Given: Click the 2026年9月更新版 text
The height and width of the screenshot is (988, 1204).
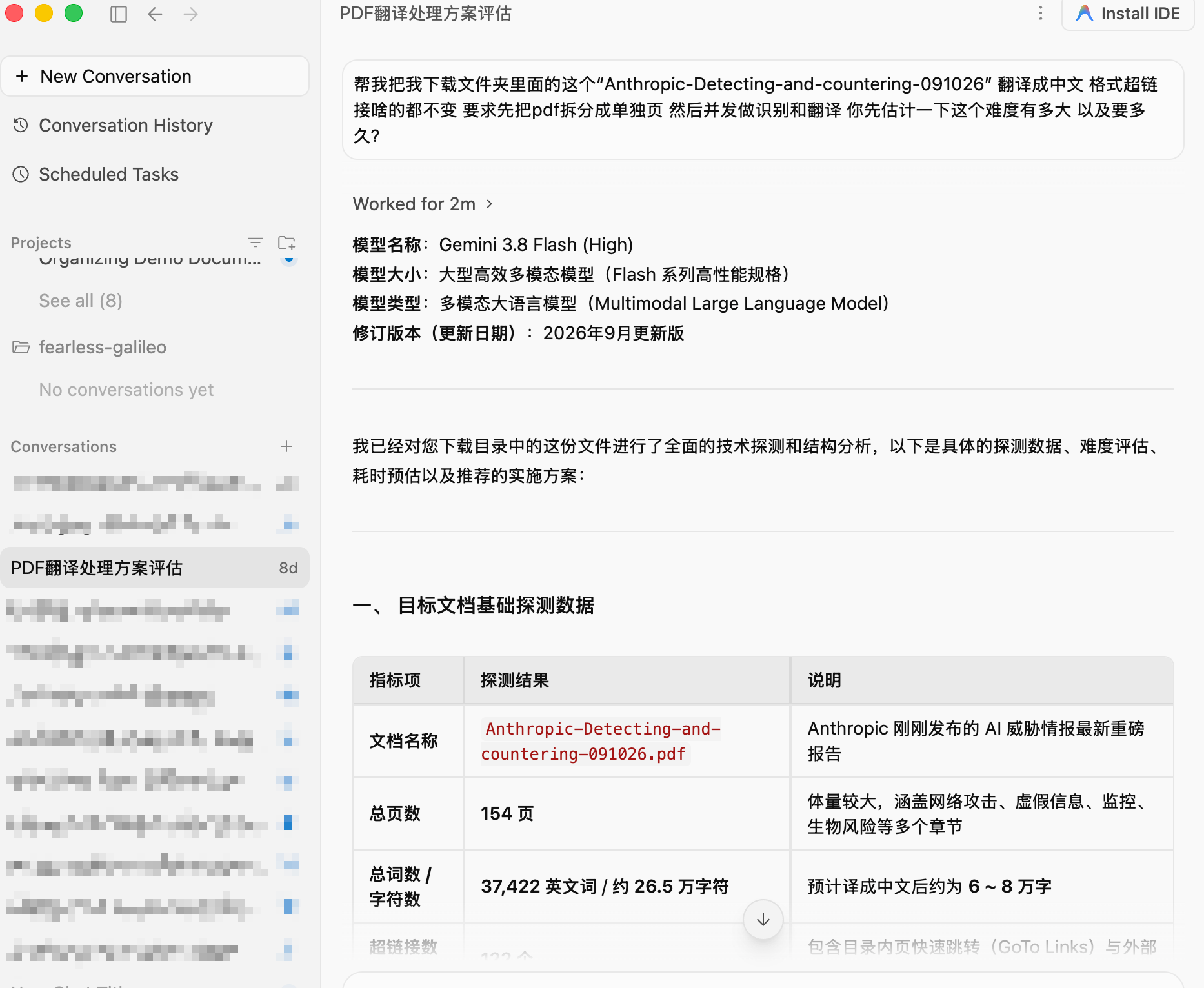Looking at the screenshot, I should click(x=613, y=333).
